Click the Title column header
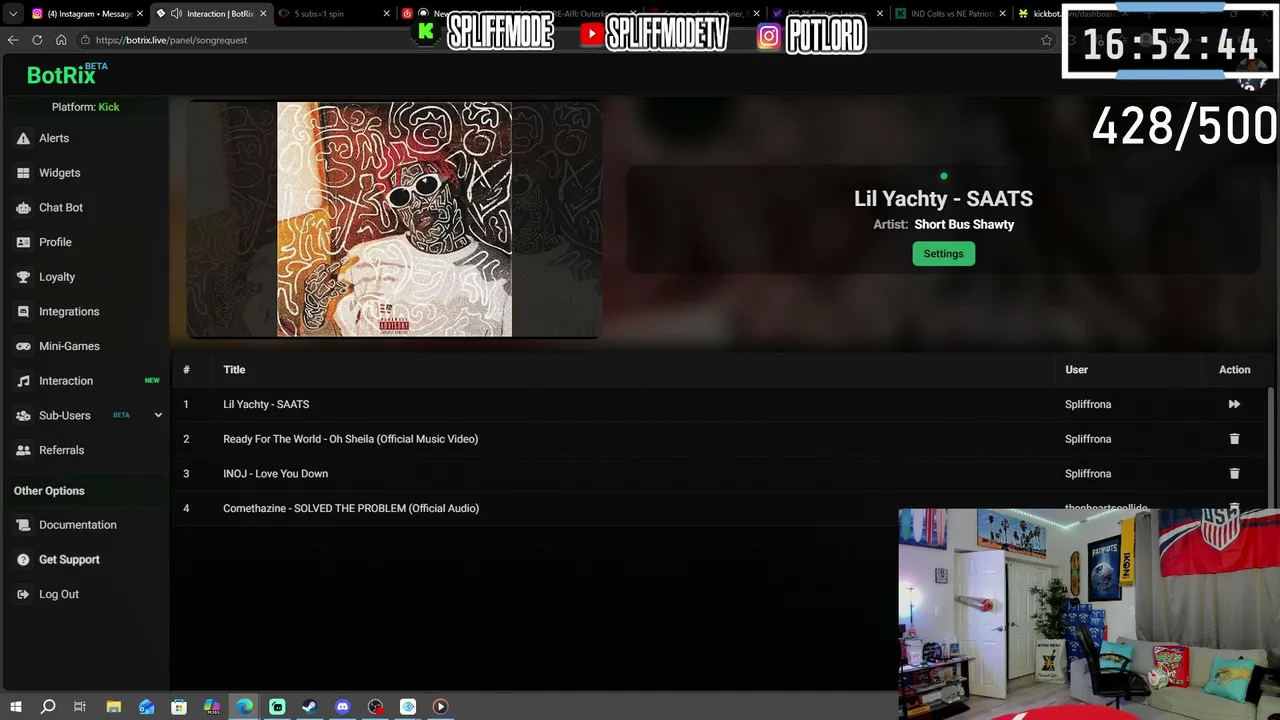The width and height of the screenshot is (1280, 720). coord(234,370)
